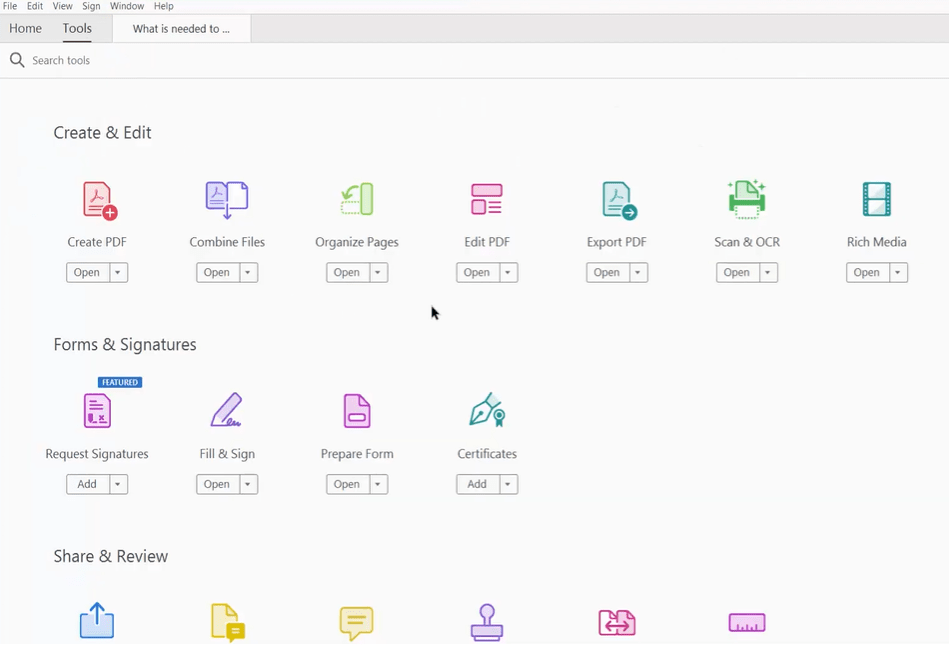Open dropdown arrow next to Rich Media Open
Screen dimensions: 949x647
898,273
